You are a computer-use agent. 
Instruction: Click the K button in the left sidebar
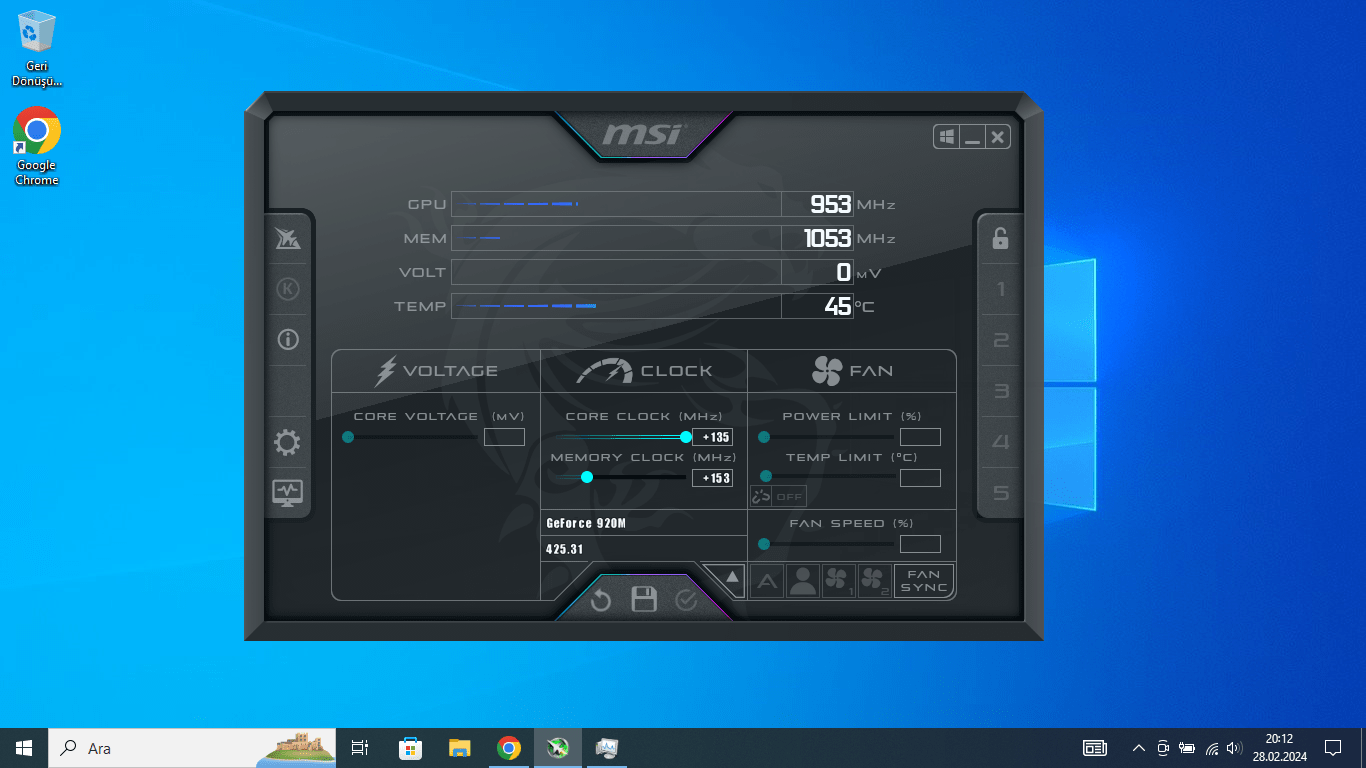(288, 289)
